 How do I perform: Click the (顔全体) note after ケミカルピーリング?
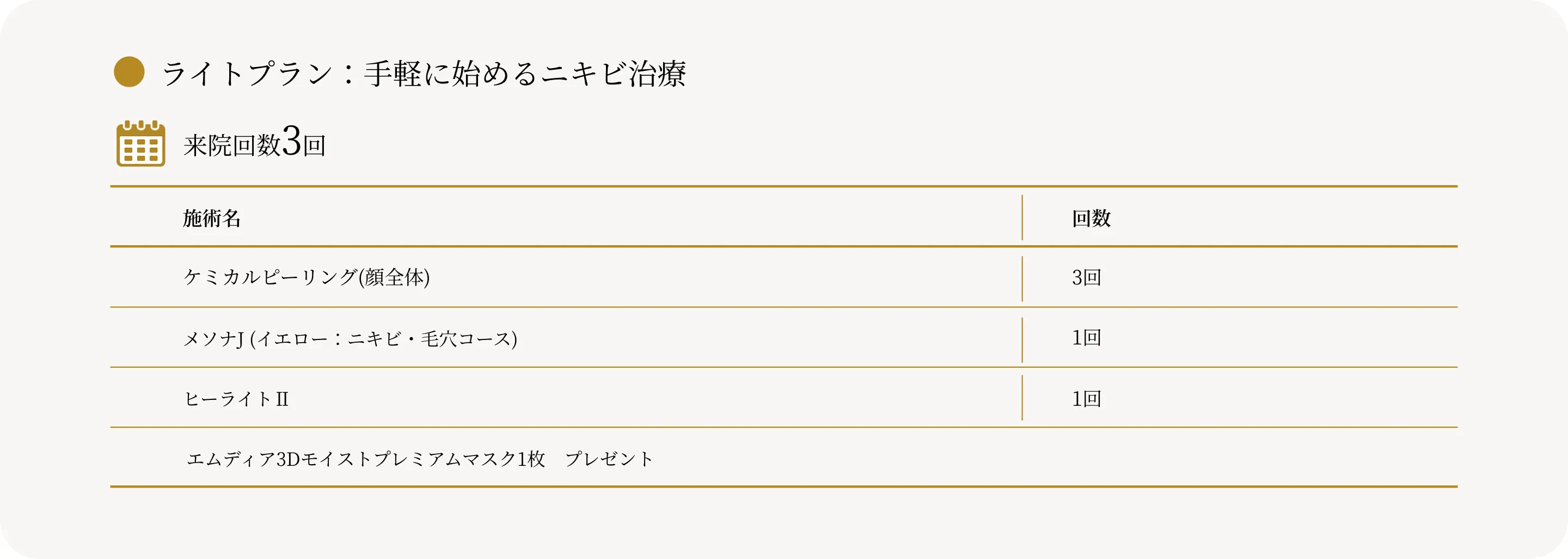pos(394,278)
